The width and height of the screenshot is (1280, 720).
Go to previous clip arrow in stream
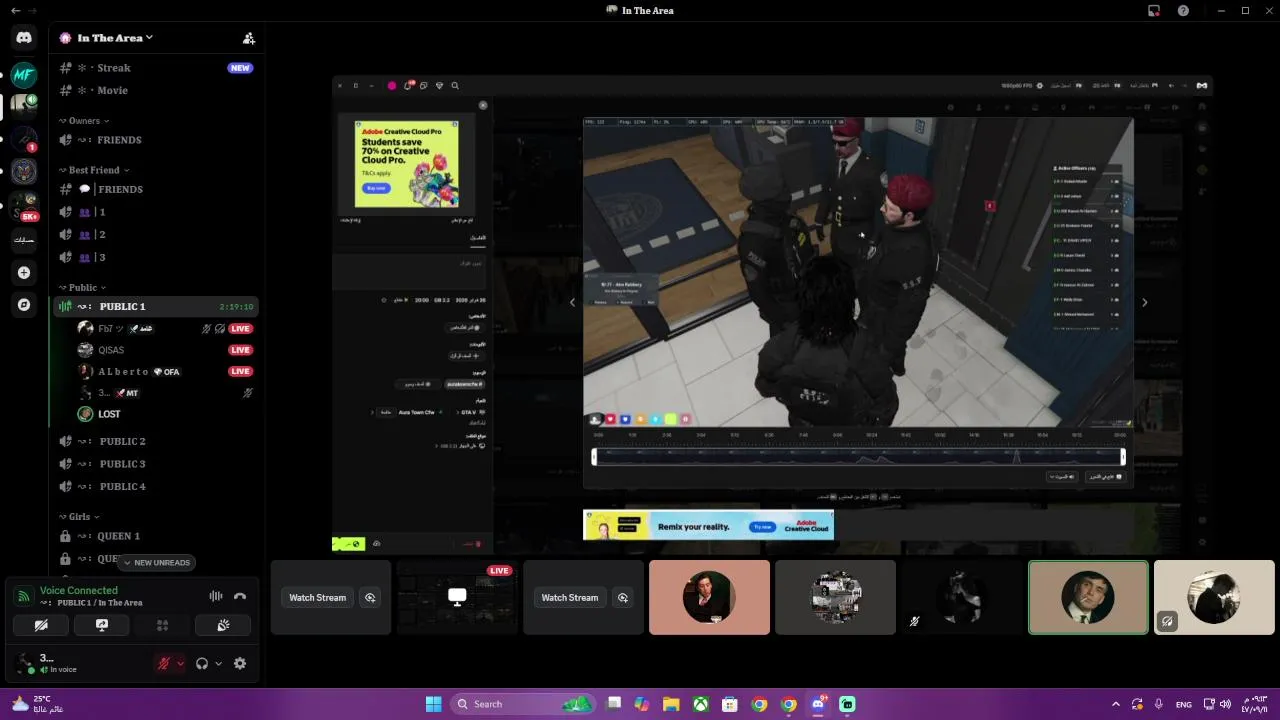572,302
